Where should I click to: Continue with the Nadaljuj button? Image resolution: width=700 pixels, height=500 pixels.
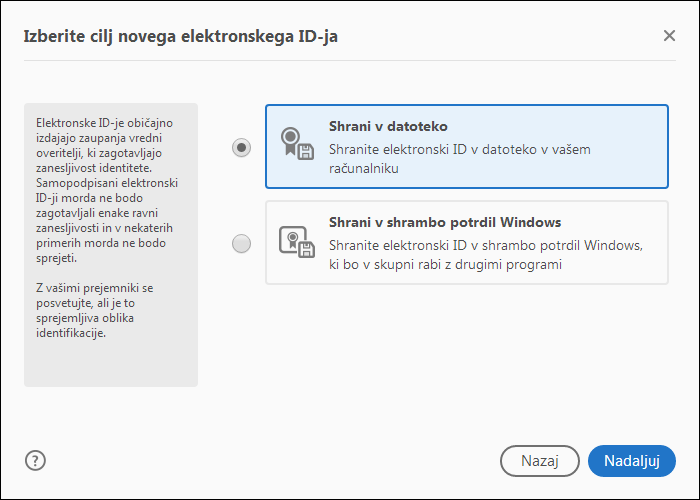[631, 461]
